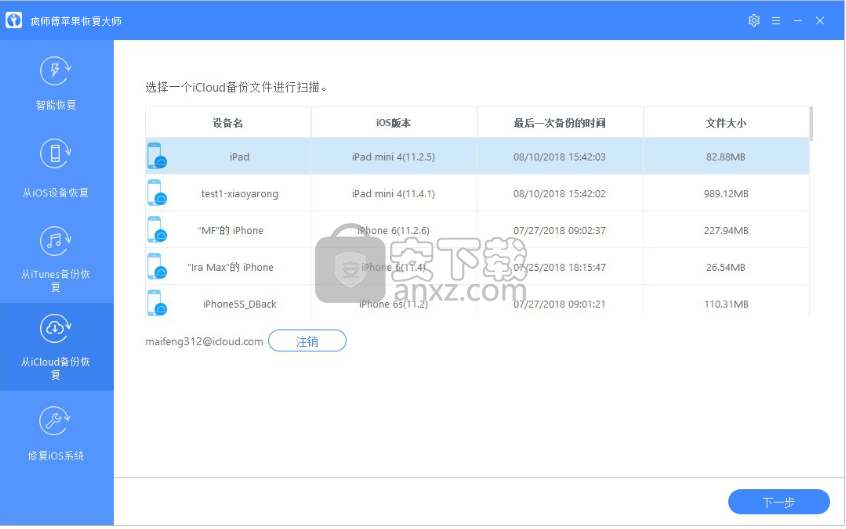Click file size 989.12MB
This screenshot has width=846, height=529.
pos(726,194)
